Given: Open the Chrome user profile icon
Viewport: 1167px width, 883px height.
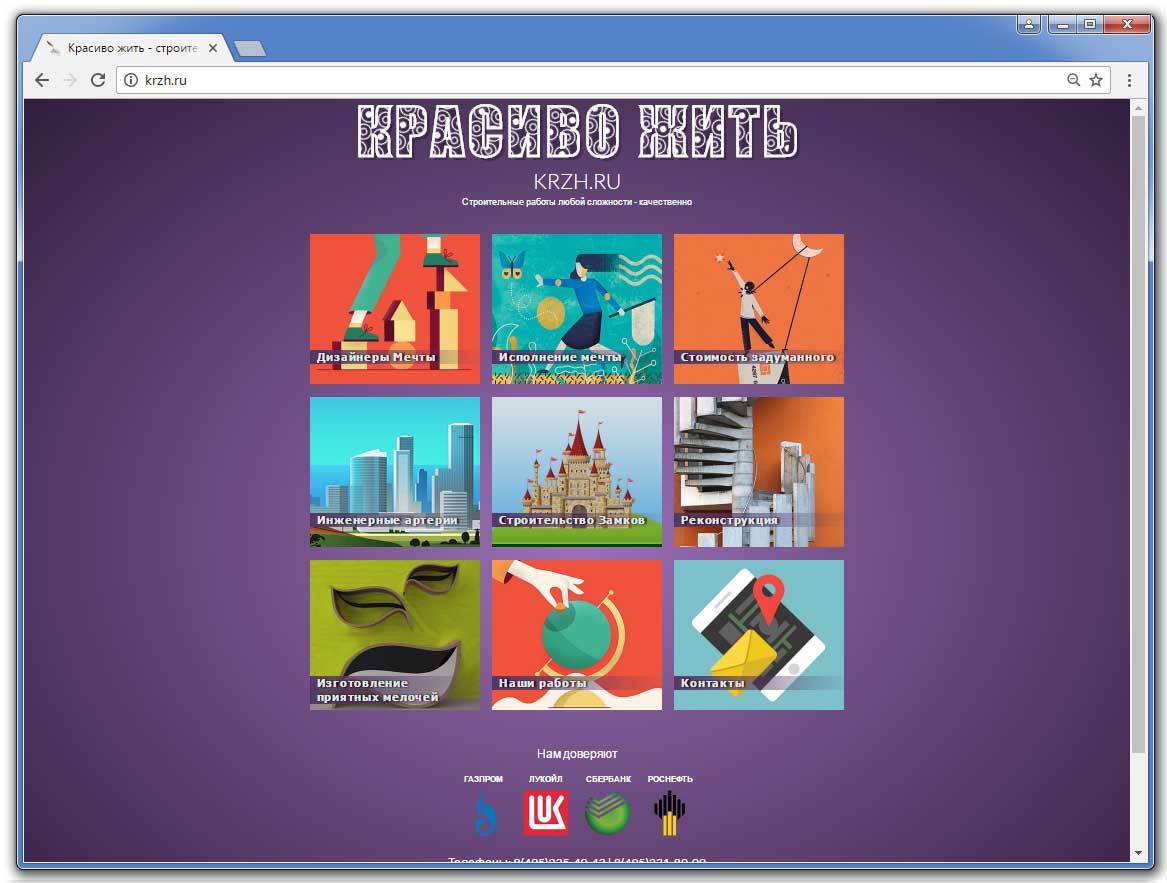Looking at the screenshot, I should tap(1029, 25).
